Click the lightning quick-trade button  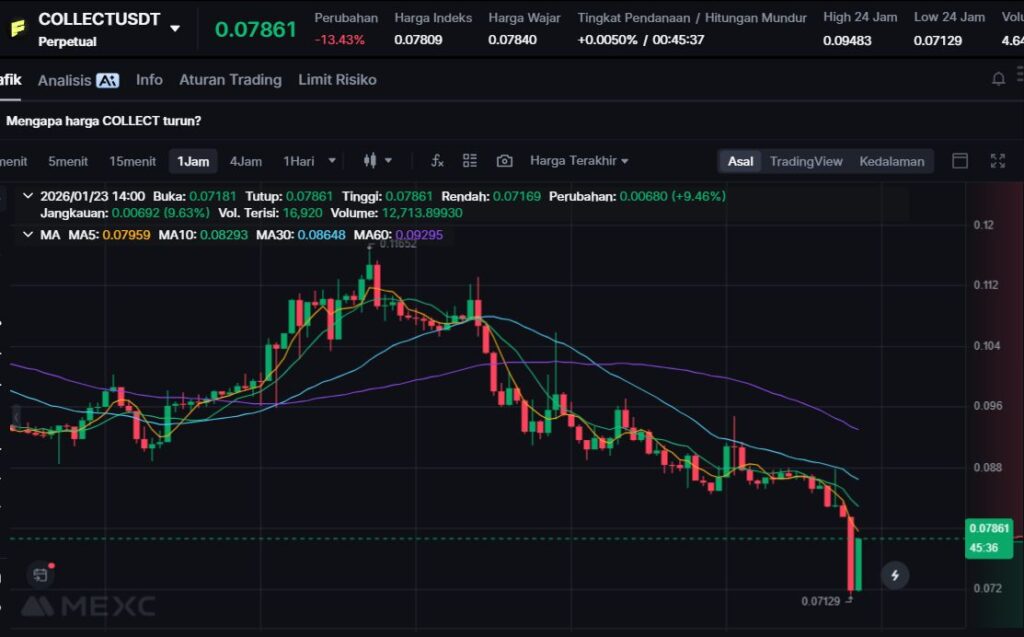895,575
